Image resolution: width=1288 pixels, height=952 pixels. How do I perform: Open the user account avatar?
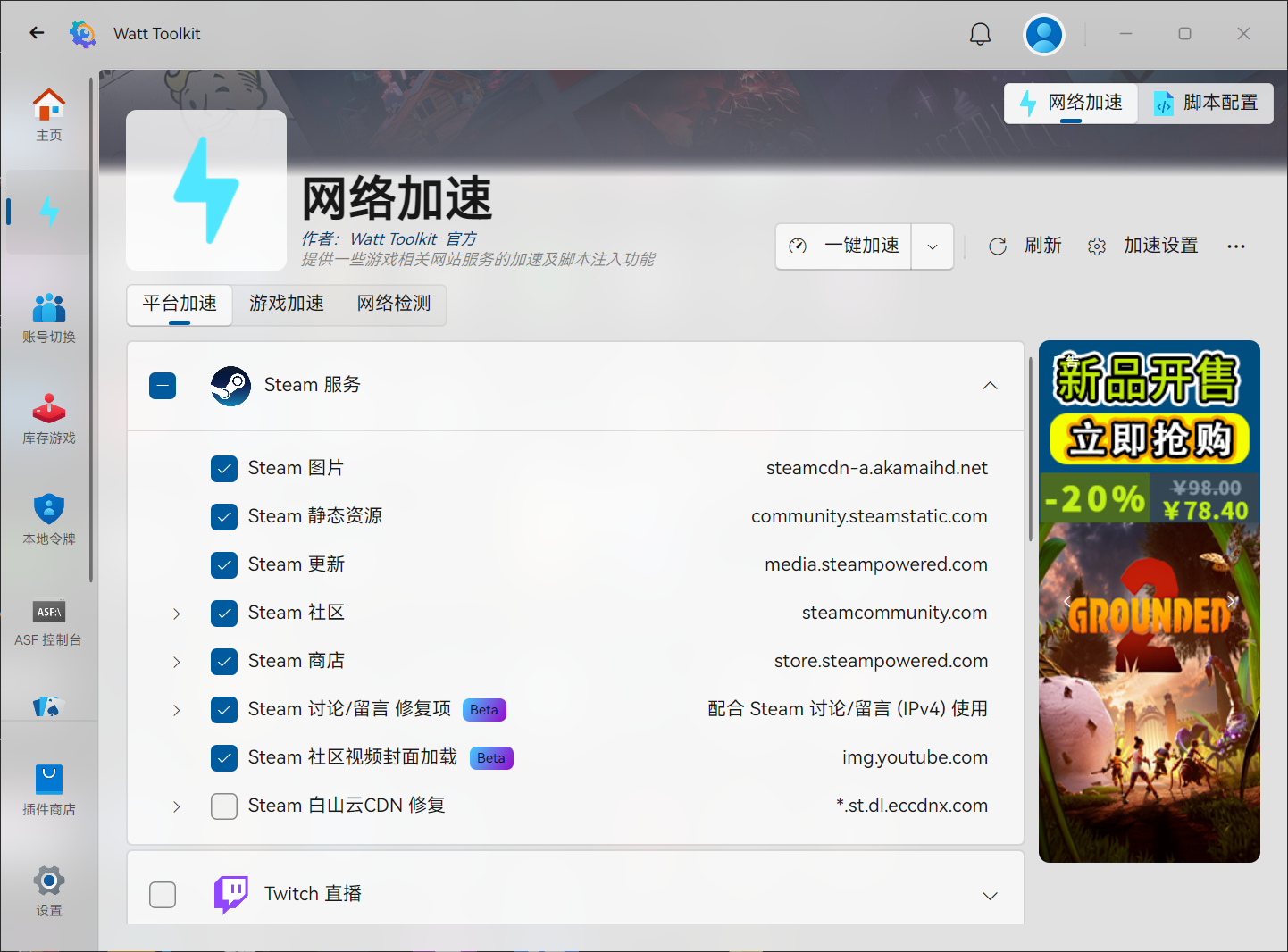coord(1044,35)
